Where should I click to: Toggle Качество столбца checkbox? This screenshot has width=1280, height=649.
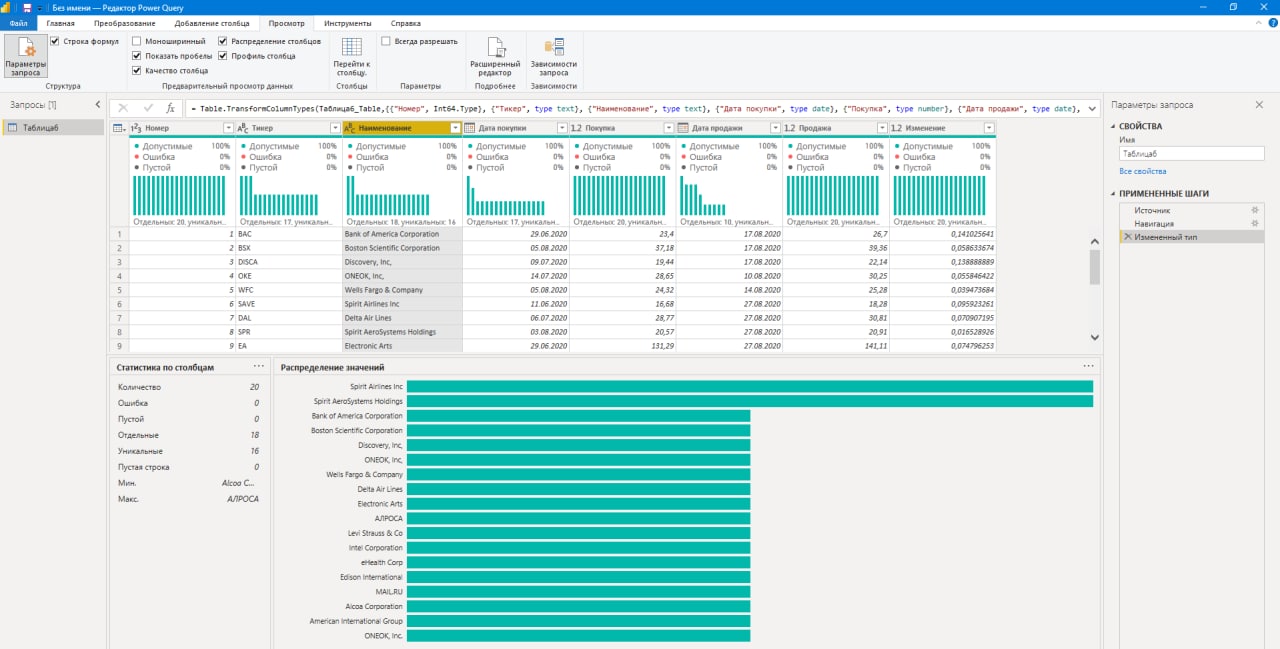coord(137,71)
